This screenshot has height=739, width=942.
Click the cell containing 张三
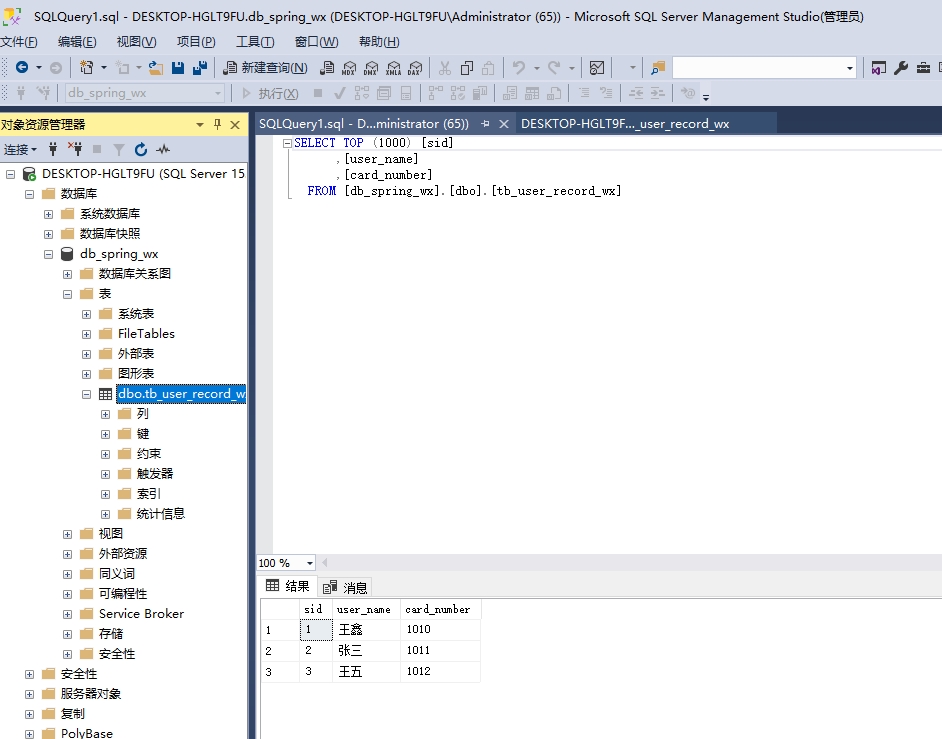click(x=366, y=650)
